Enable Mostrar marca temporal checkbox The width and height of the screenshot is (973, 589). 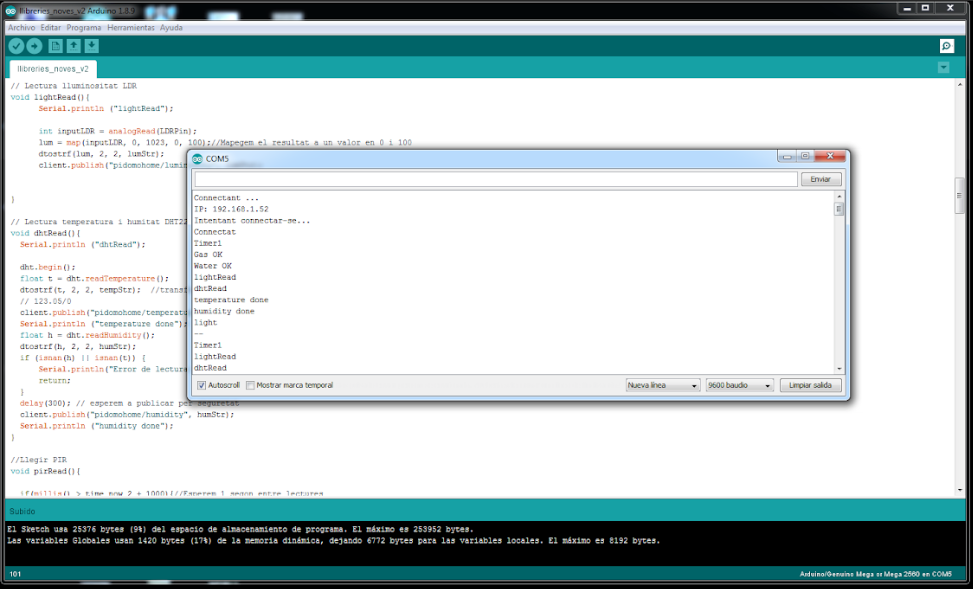pos(251,385)
